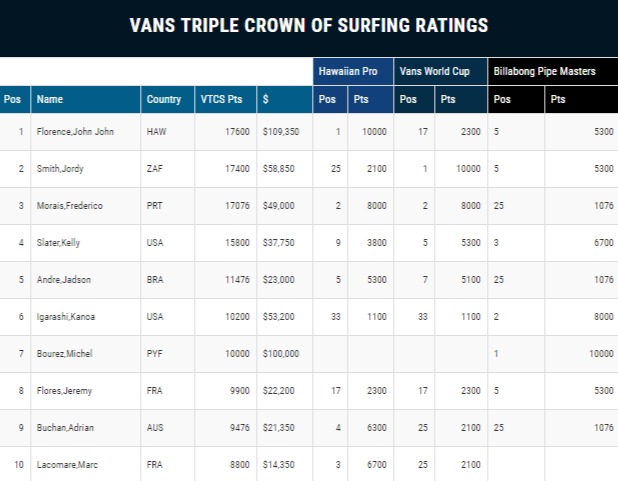The width and height of the screenshot is (618, 481).
Task: Select the $ prize money column header
Action: [265, 99]
